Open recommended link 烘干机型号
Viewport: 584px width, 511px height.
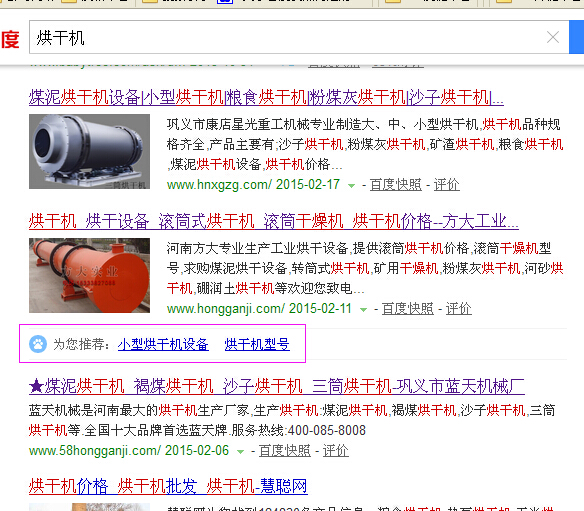(x=257, y=344)
